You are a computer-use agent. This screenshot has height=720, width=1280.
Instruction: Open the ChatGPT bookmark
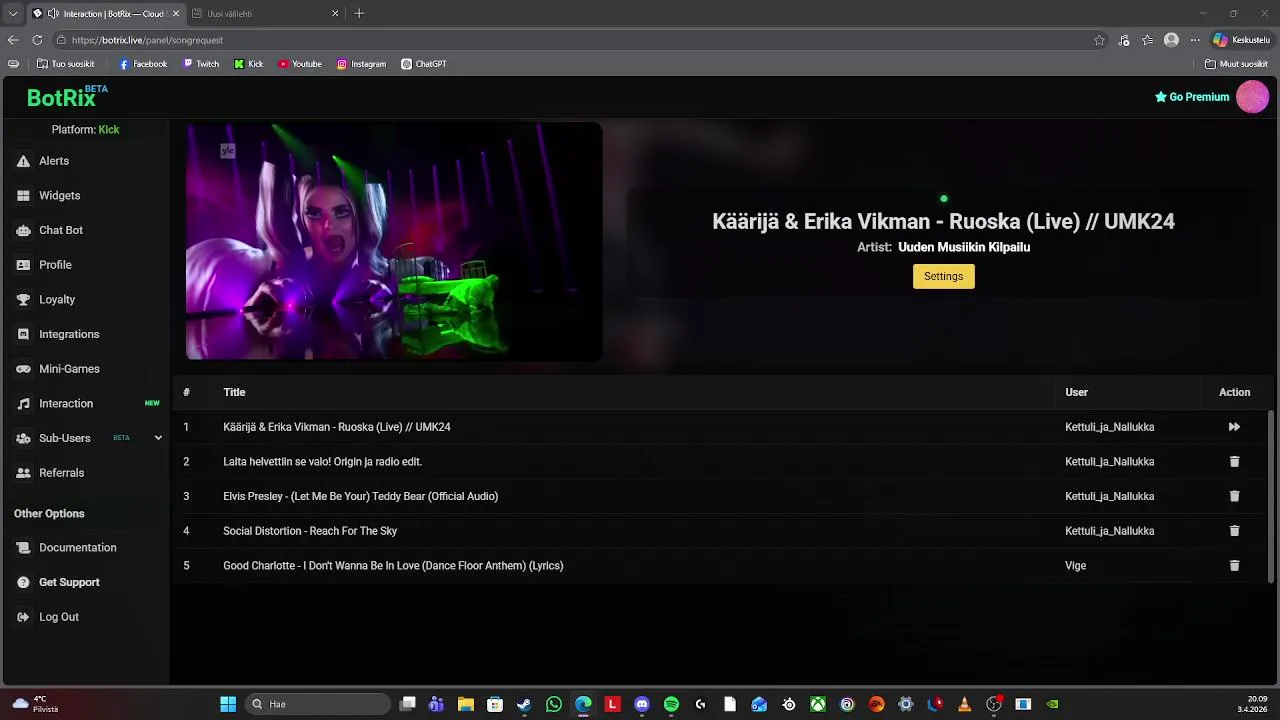[424, 64]
